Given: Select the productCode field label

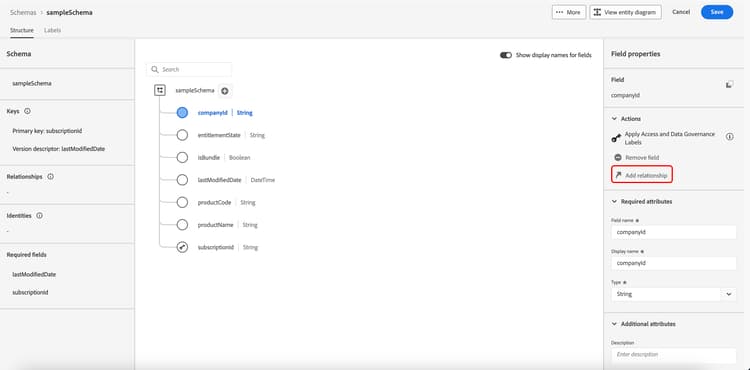Looking at the screenshot, I should click(214, 203).
